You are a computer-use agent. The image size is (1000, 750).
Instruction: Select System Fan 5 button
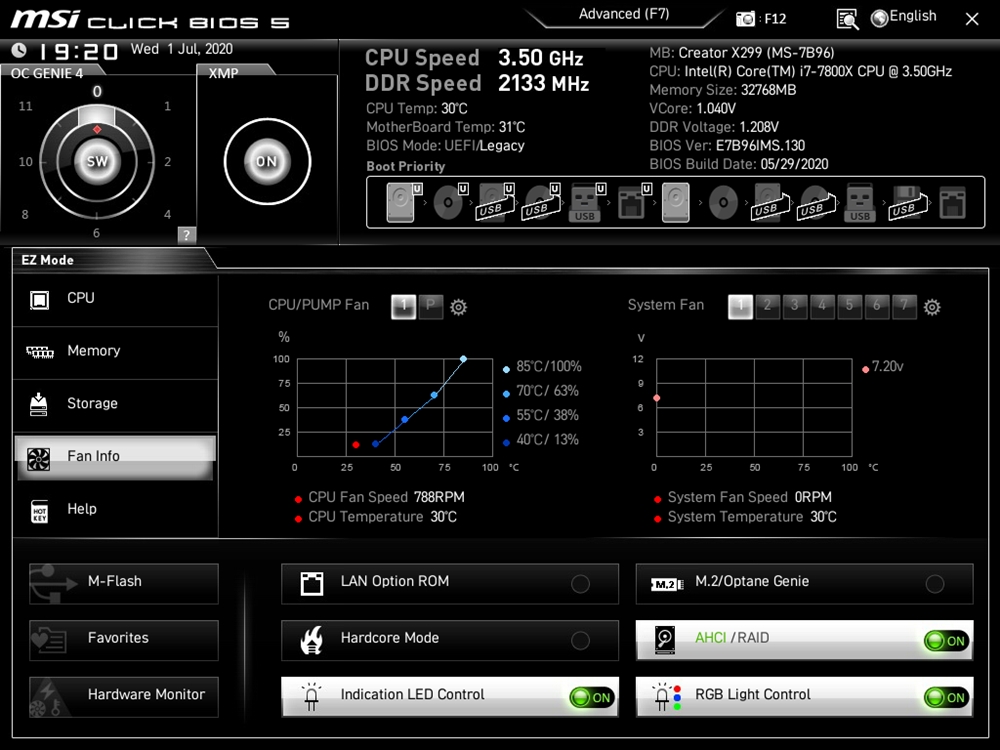click(849, 307)
